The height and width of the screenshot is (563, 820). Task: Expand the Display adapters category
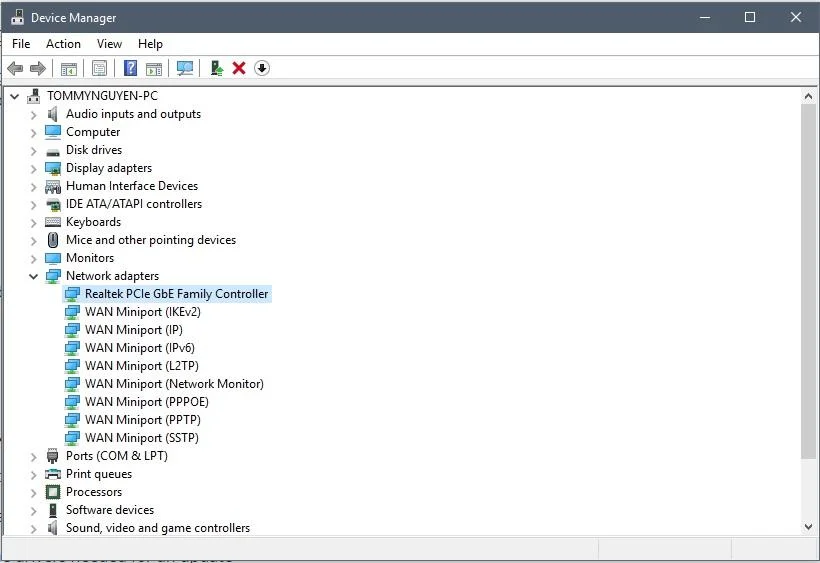click(33, 168)
